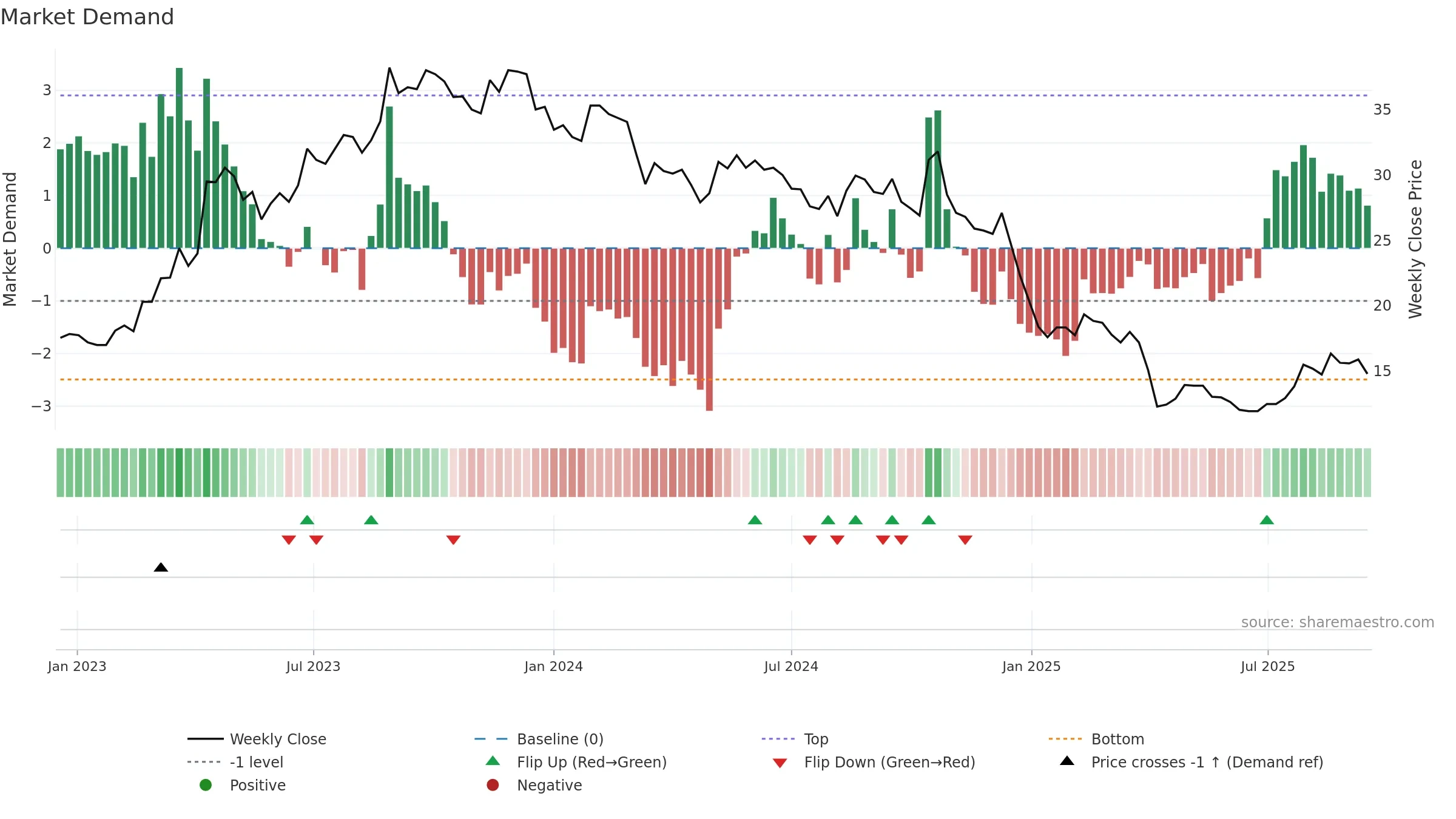Image resolution: width=1456 pixels, height=819 pixels.
Task: Click the 15 price axis tick
Action: [1382, 371]
